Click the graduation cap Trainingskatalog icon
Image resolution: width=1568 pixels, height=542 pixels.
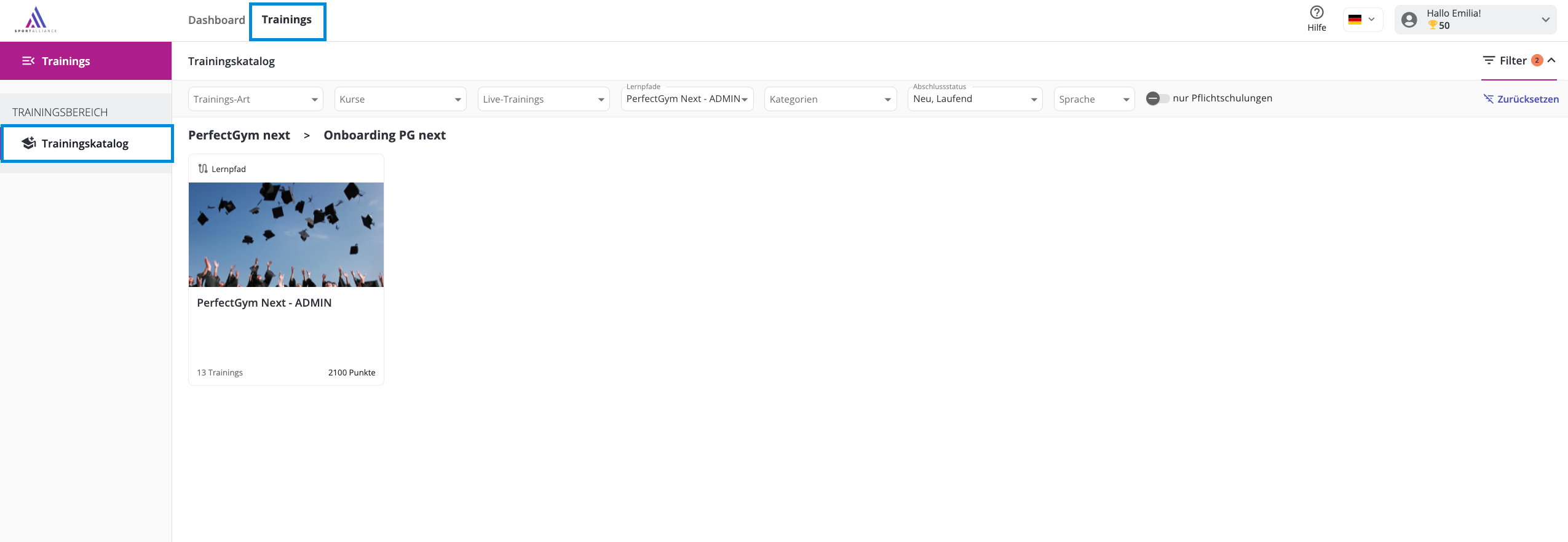click(x=28, y=143)
